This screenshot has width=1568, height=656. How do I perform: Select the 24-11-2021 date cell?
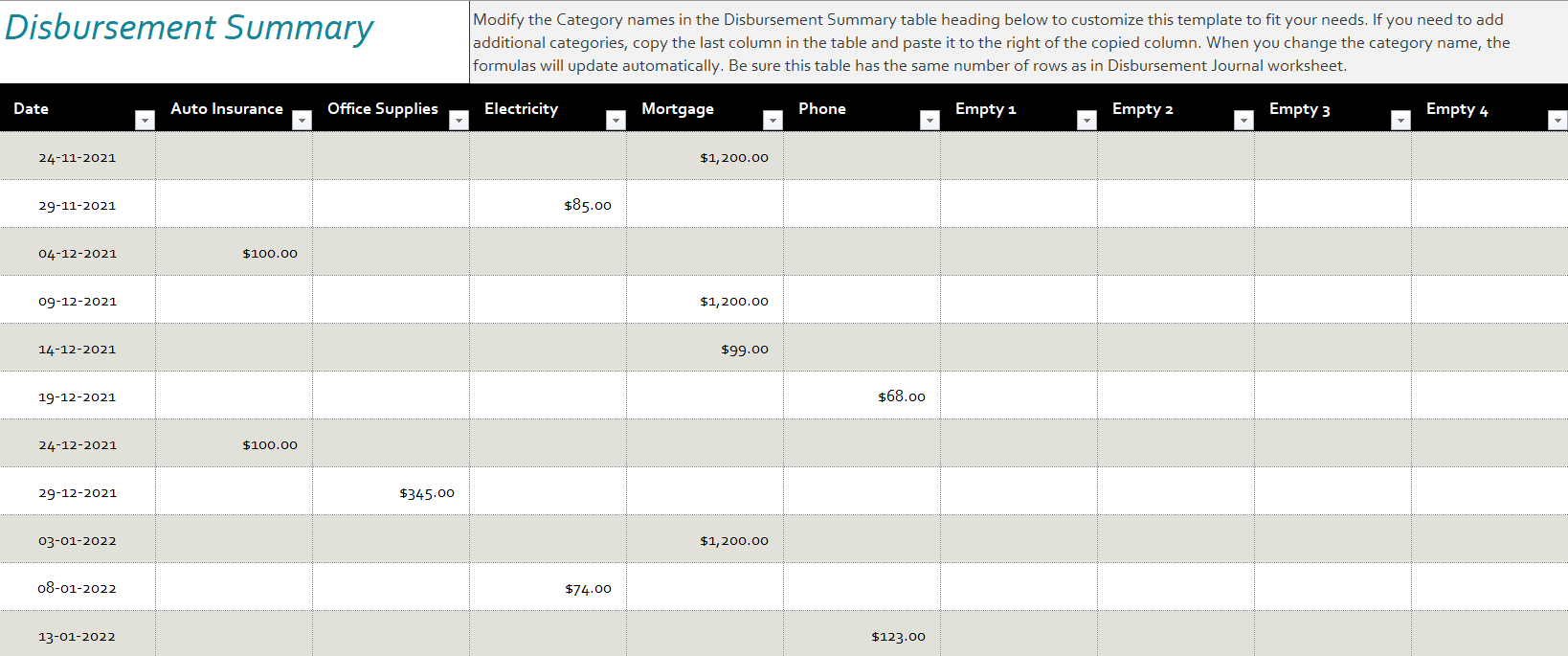[78, 156]
